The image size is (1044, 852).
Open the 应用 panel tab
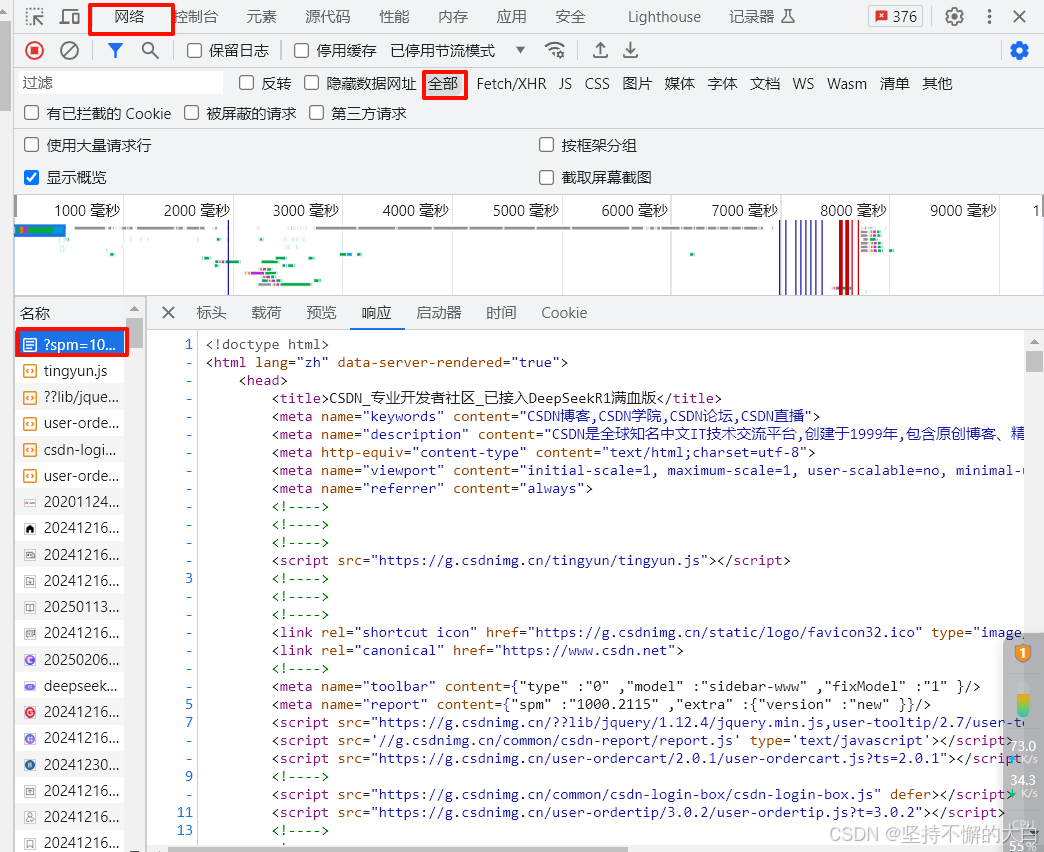click(511, 17)
